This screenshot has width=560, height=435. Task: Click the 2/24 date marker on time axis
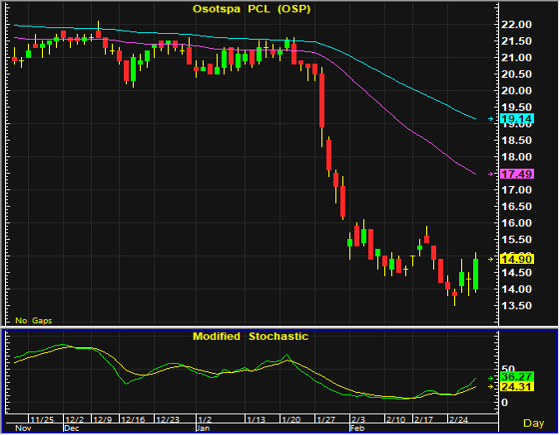[458, 420]
